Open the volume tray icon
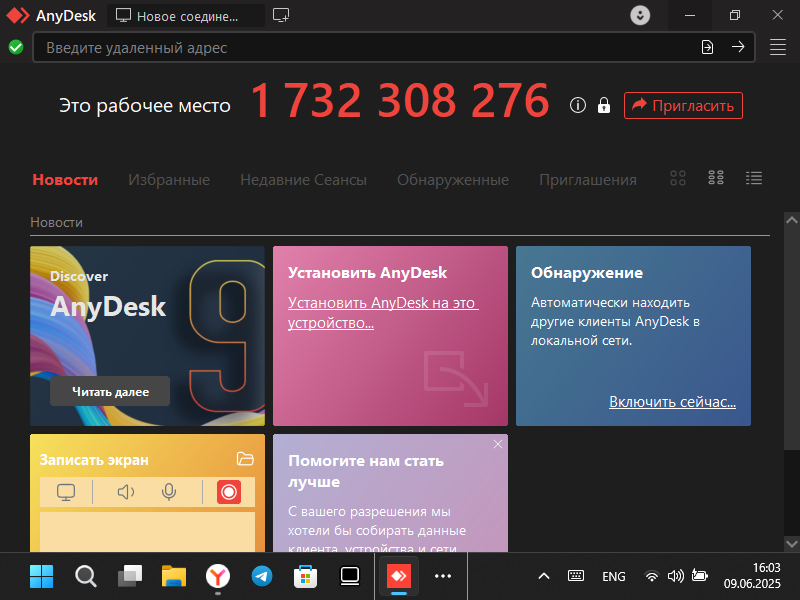 click(676, 577)
